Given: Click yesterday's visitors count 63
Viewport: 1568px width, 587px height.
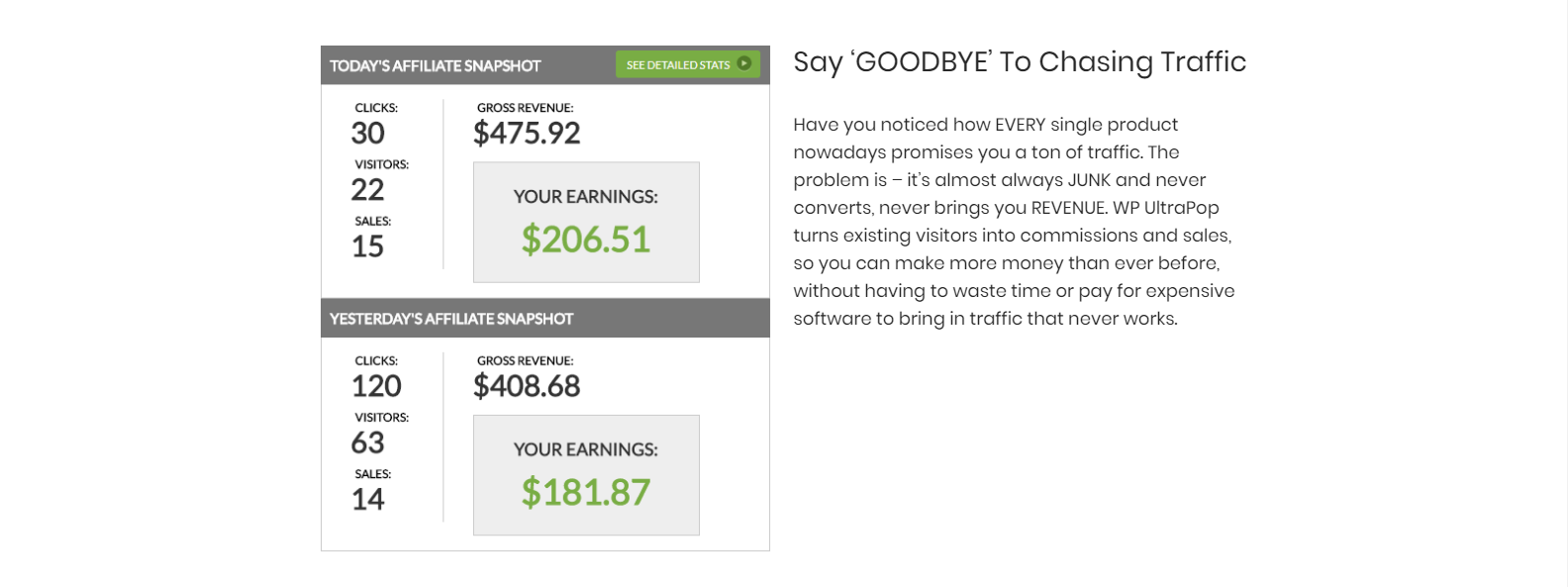Looking at the screenshot, I should coord(367,442).
